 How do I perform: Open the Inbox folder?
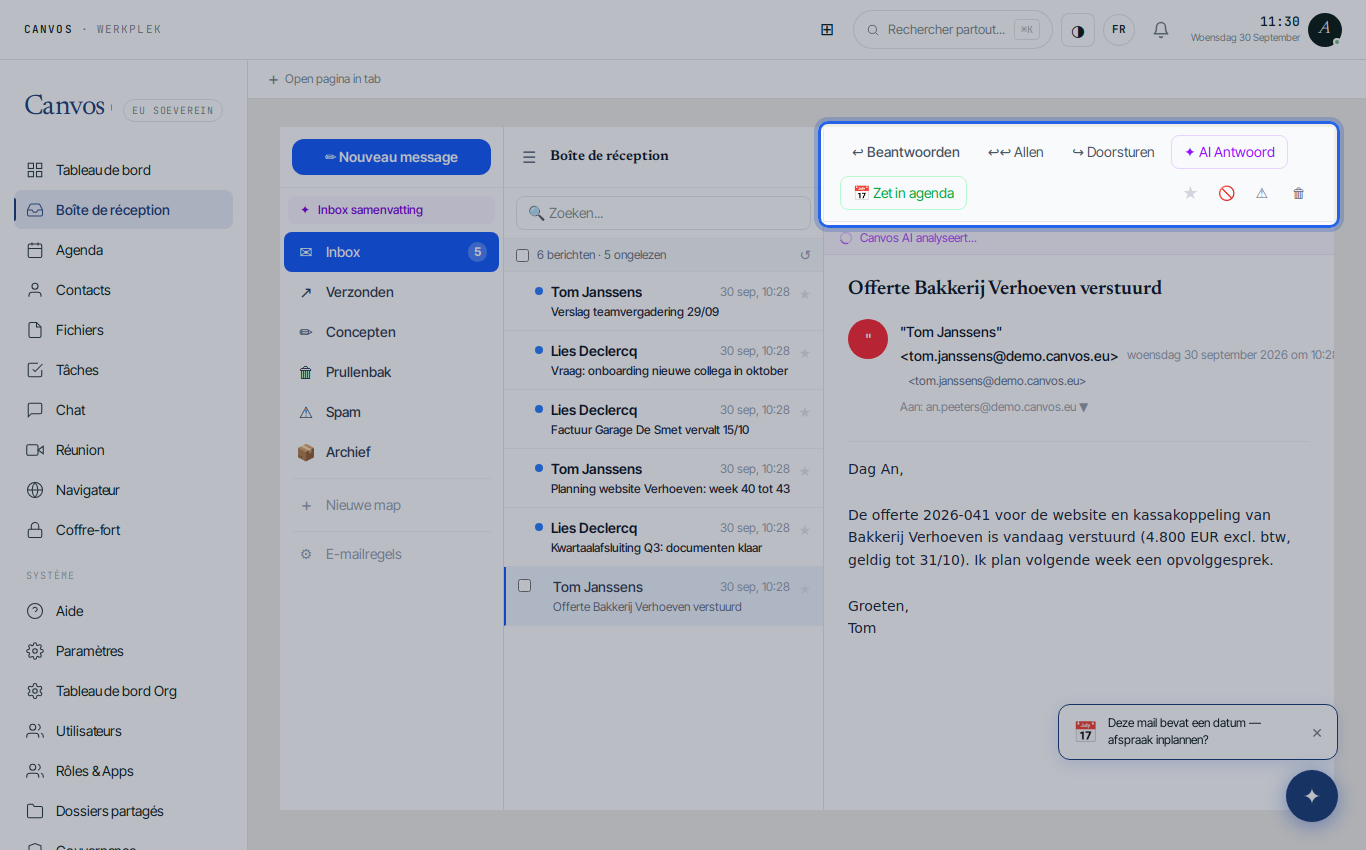pos(391,252)
